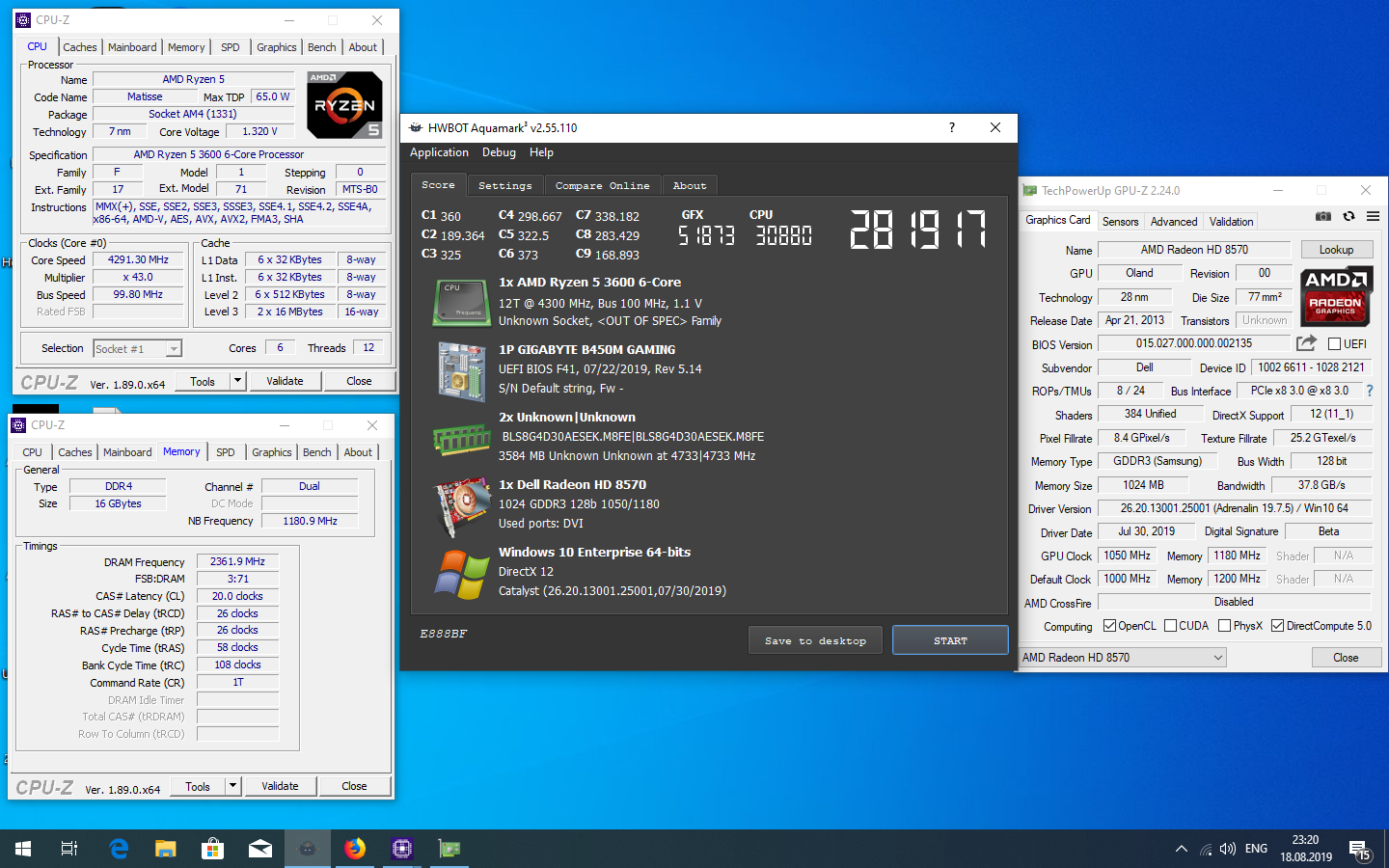Launch Microsoft Edge from taskbar
Image resolution: width=1389 pixels, height=868 pixels.
119,849
